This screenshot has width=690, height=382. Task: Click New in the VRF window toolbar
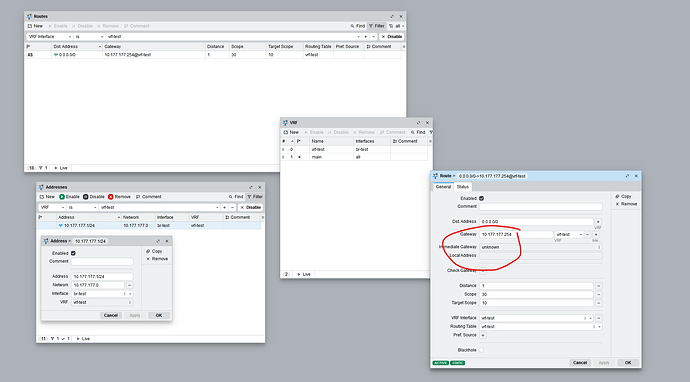coord(291,132)
